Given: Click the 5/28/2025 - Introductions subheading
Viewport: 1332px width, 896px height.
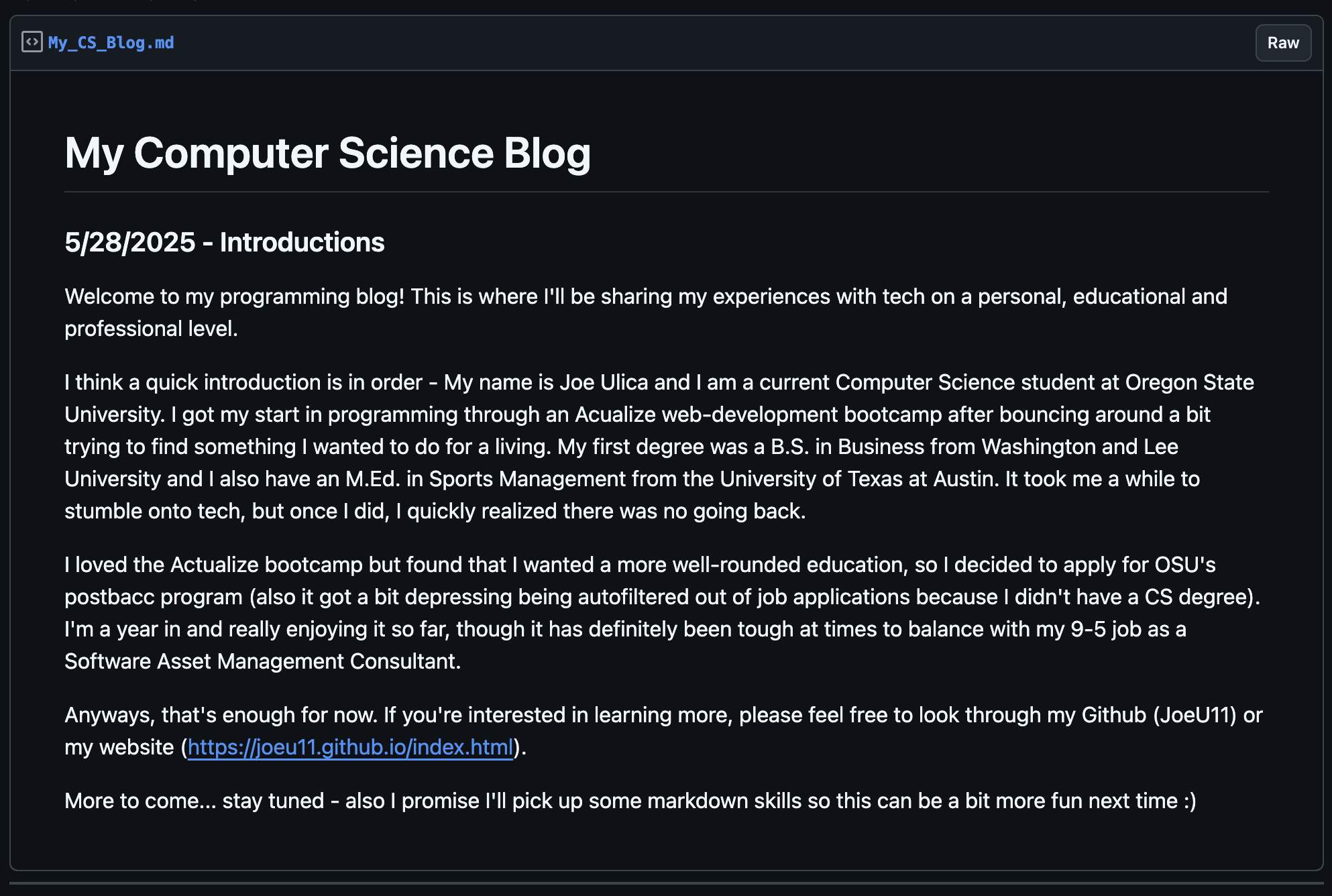Looking at the screenshot, I should coord(225,242).
